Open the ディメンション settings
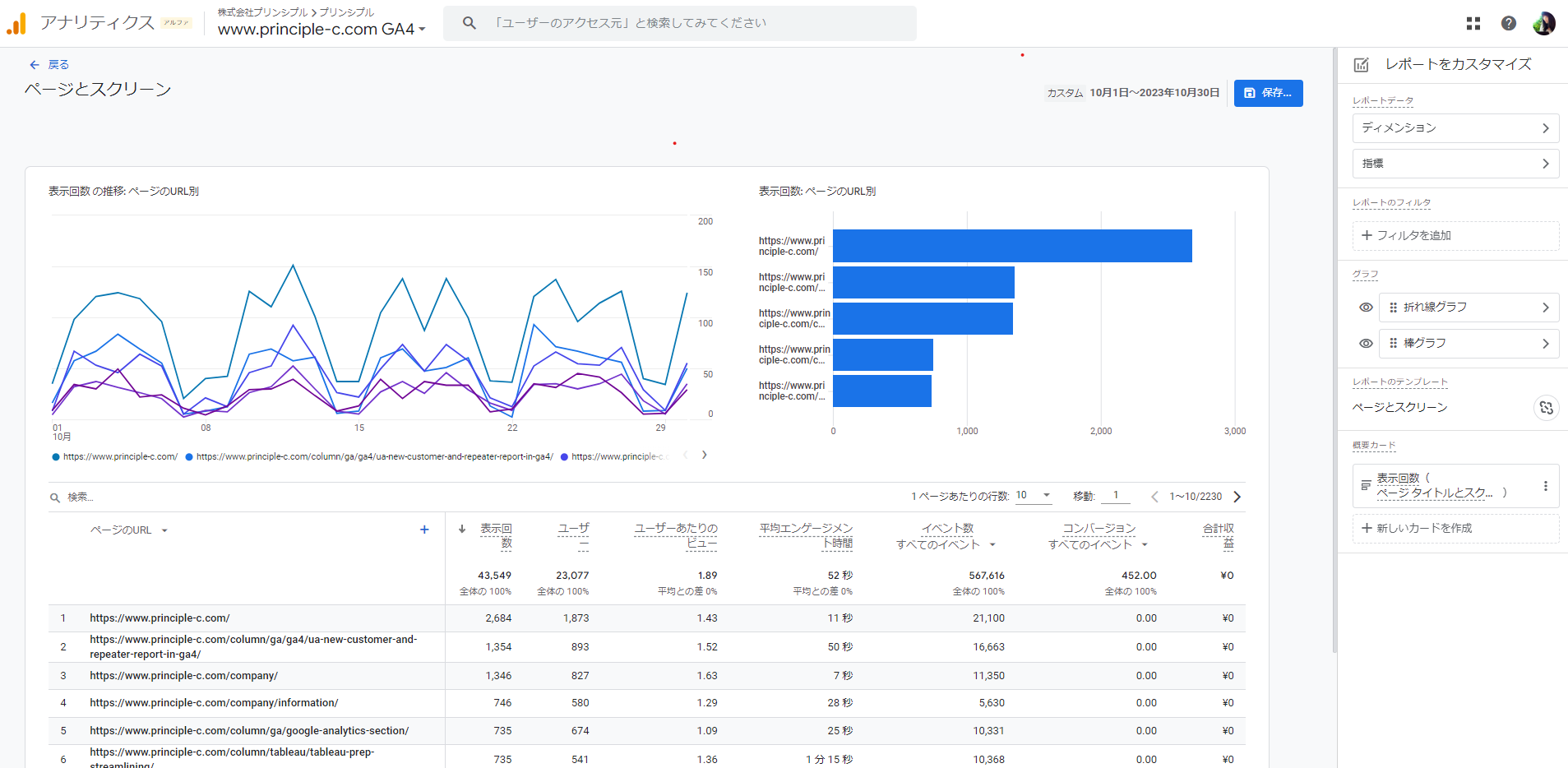This screenshot has width=1568, height=768. click(1455, 128)
